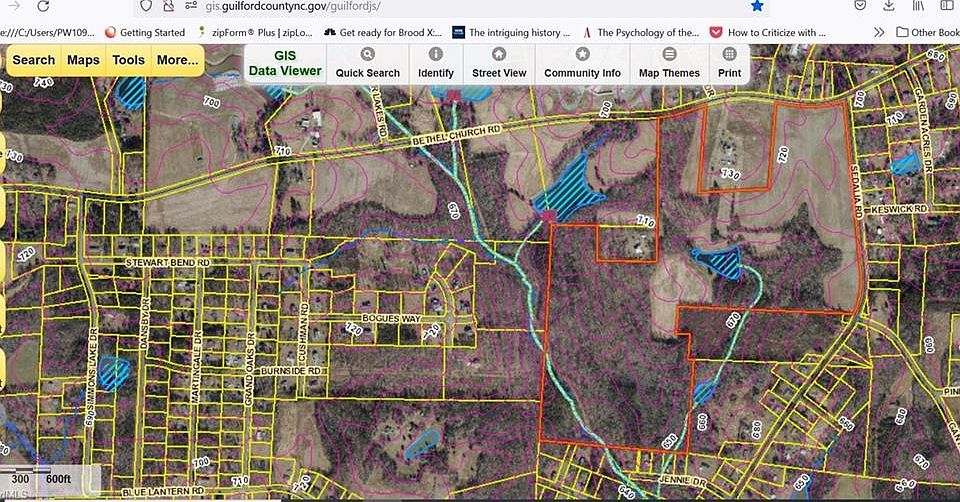The height and width of the screenshot is (502, 960).
Task: Open Map Themes layer list
Action: click(x=669, y=55)
